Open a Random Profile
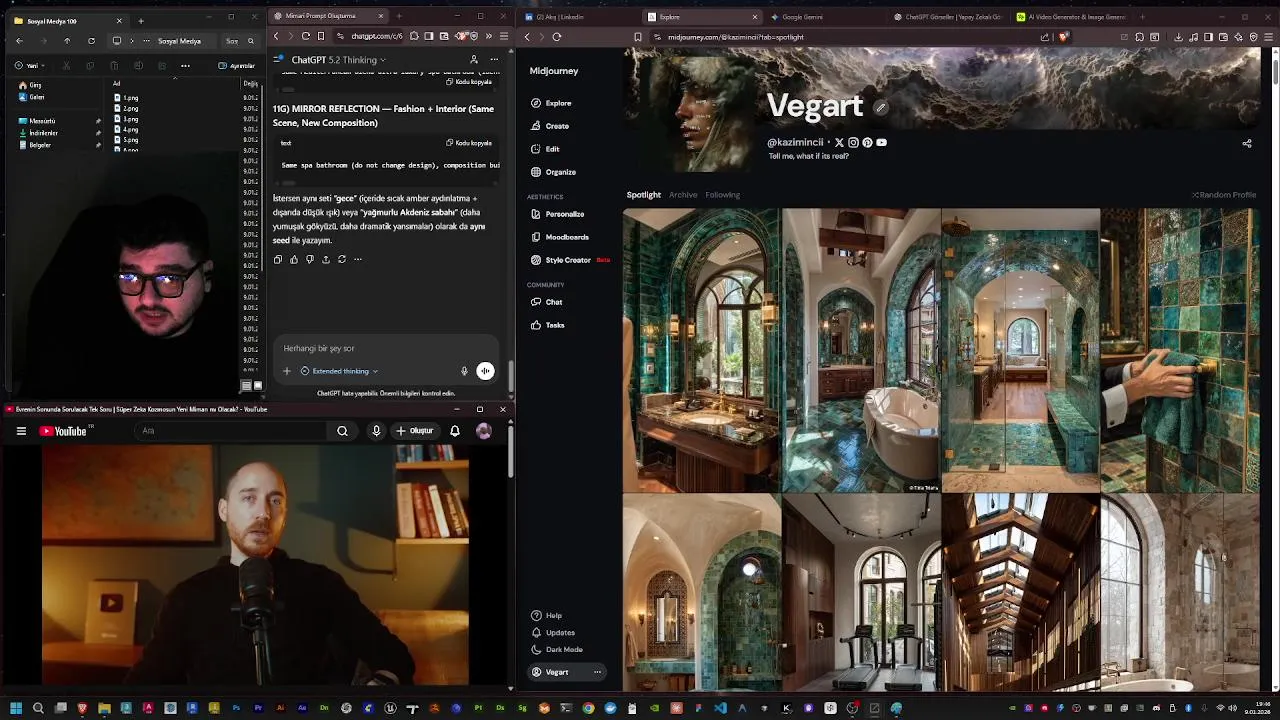The image size is (1280, 720). click(1224, 195)
